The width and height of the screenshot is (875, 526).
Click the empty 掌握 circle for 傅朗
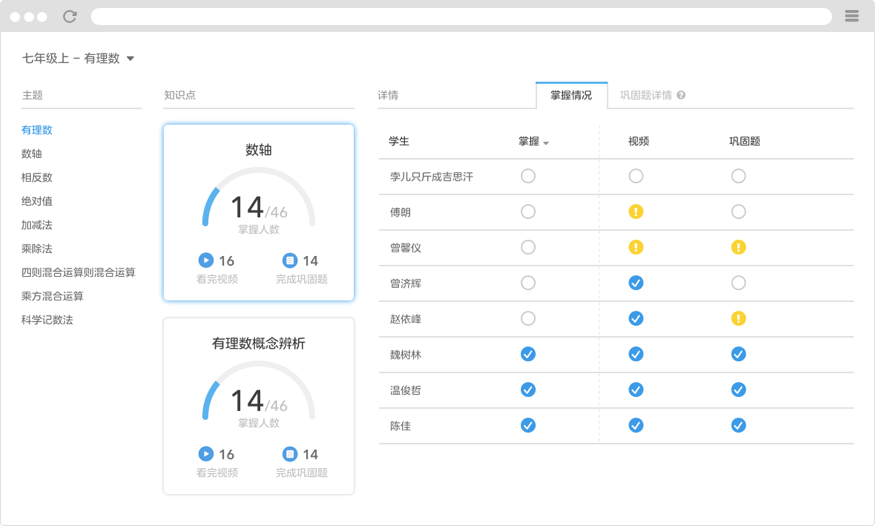(x=528, y=212)
